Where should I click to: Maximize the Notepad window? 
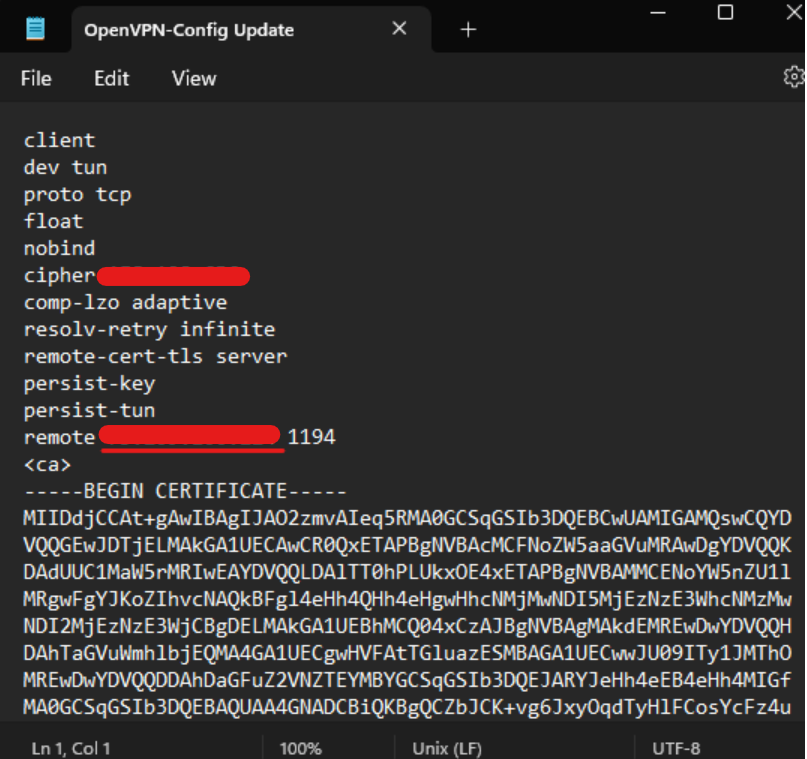tap(725, 12)
